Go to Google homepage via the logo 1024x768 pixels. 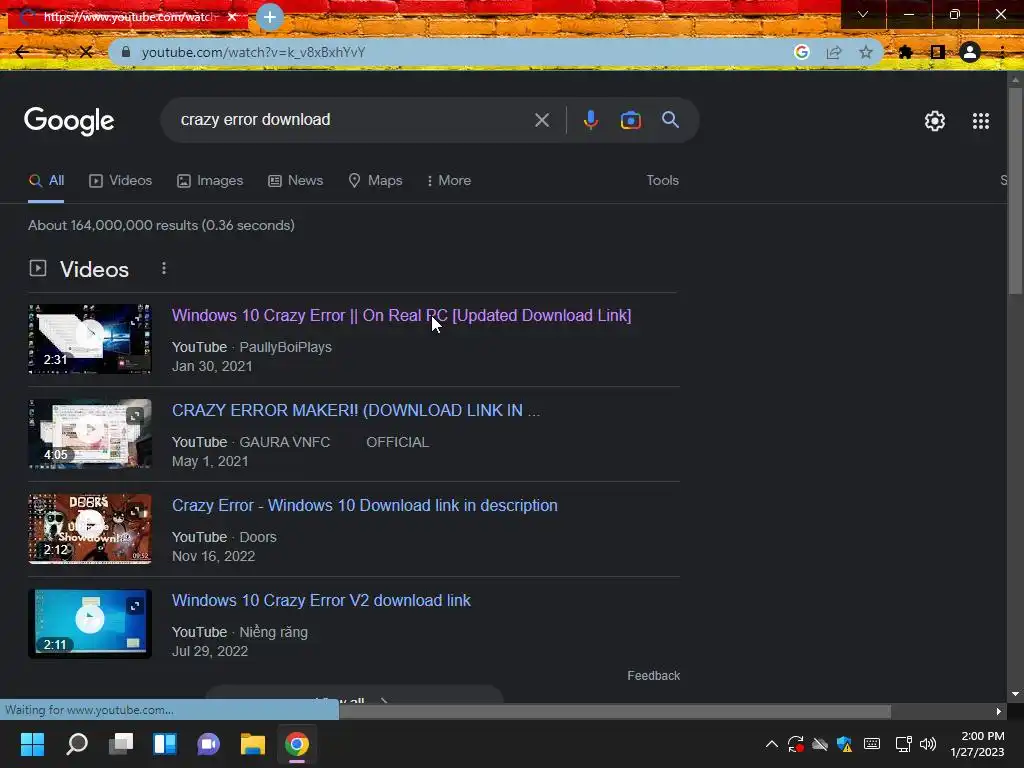tap(69, 121)
